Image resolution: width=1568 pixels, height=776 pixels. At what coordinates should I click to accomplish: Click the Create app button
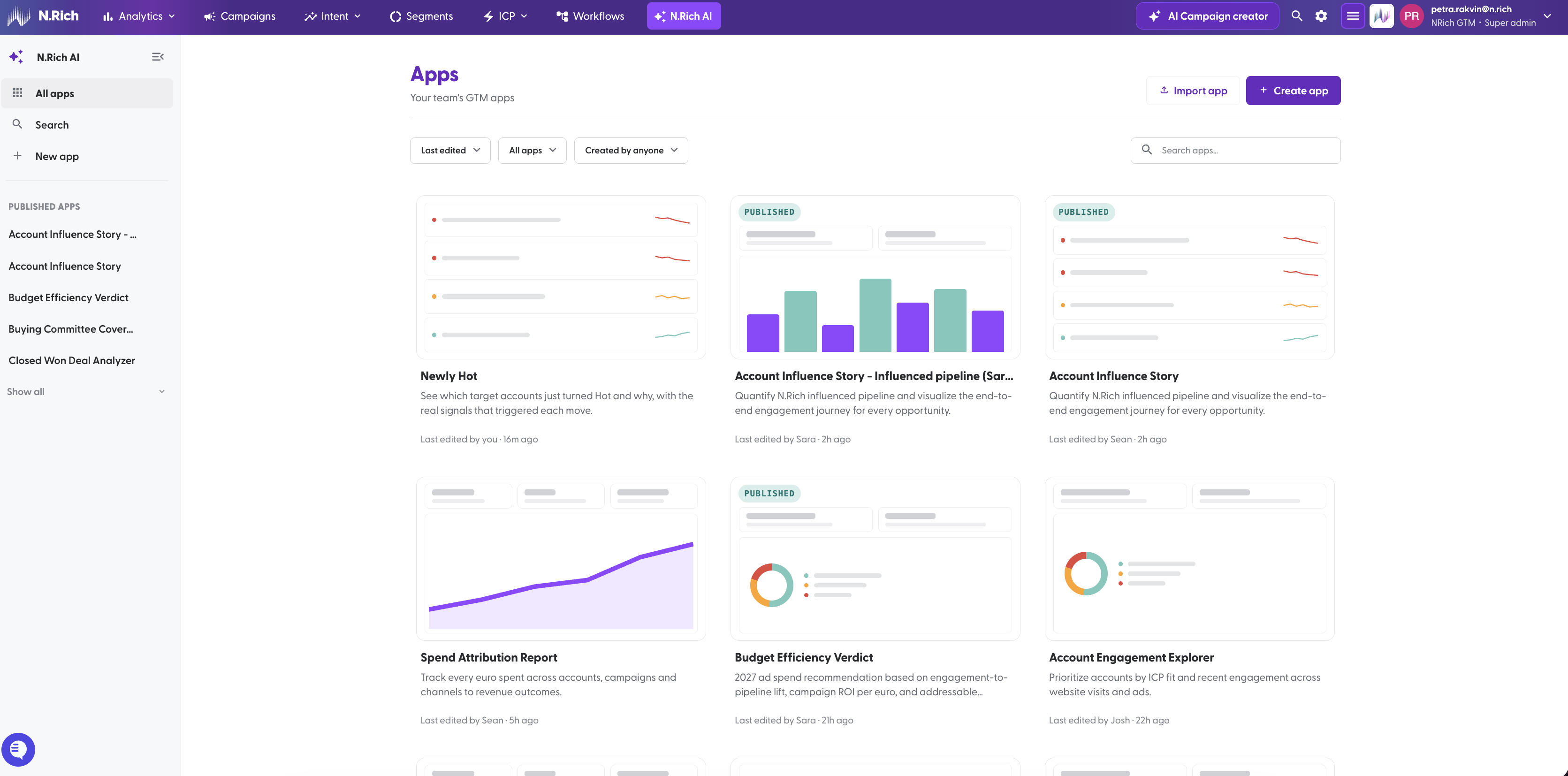click(1293, 91)
